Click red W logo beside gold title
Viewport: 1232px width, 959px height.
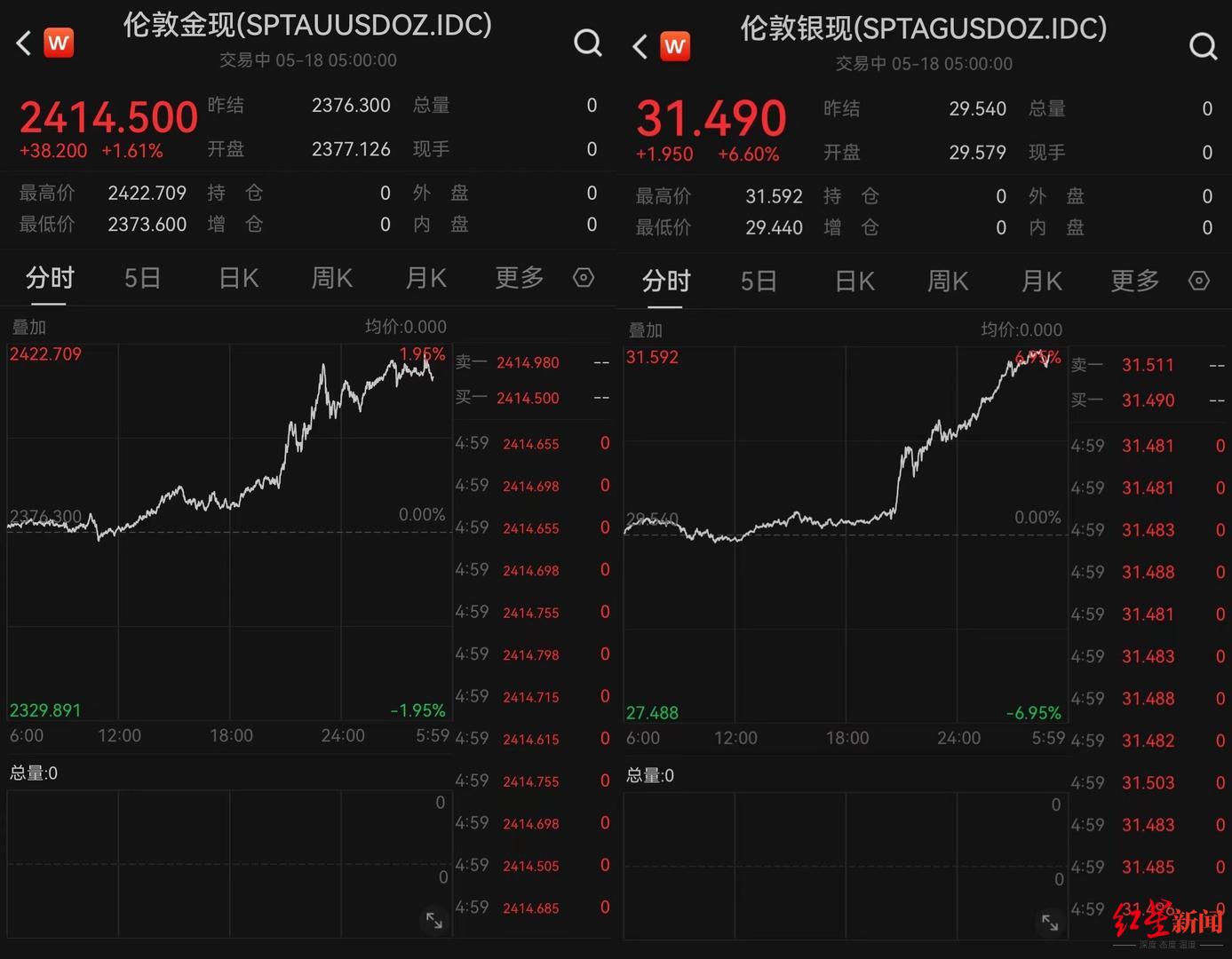[59, 43]
